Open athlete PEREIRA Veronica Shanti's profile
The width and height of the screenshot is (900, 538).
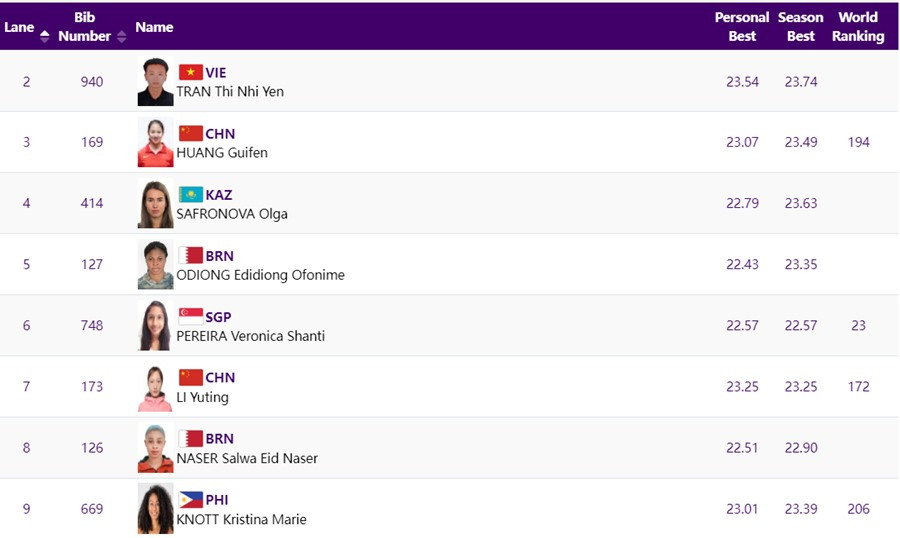250,336
